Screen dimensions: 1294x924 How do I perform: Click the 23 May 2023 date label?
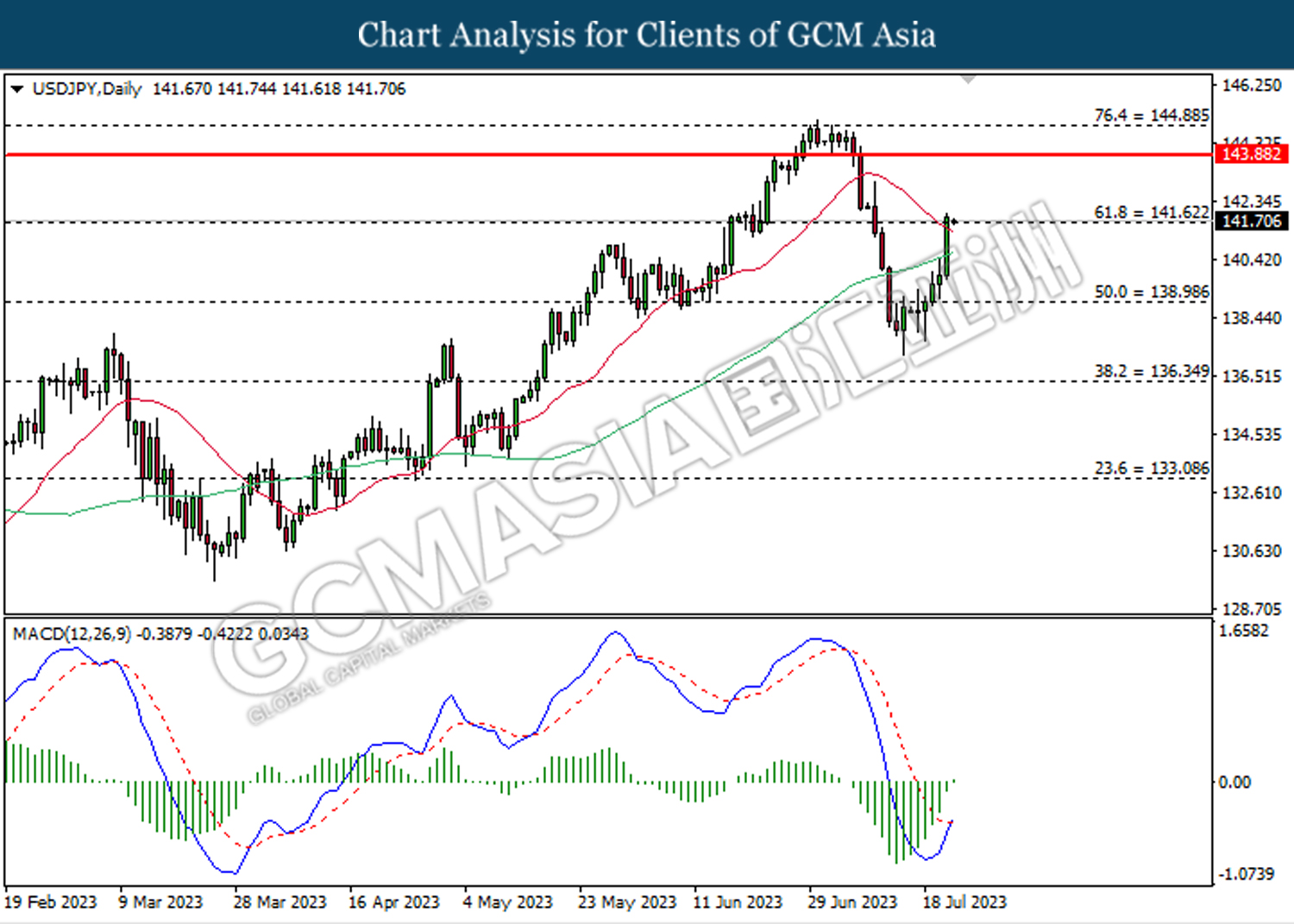pos(627,902)
